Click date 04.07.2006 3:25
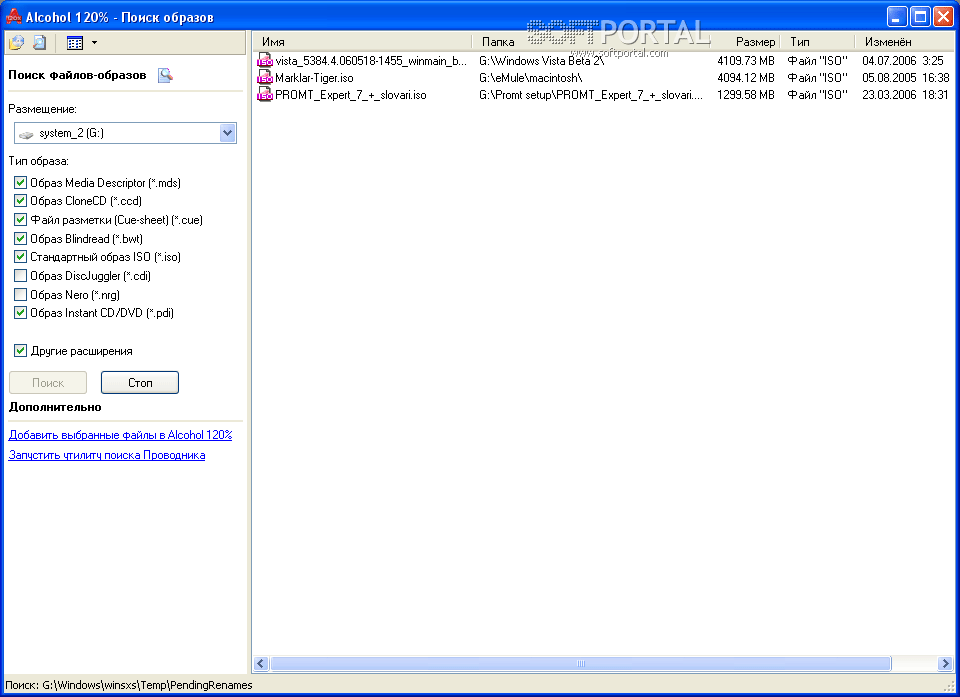The image size is (960, 697). coord(902,61)
